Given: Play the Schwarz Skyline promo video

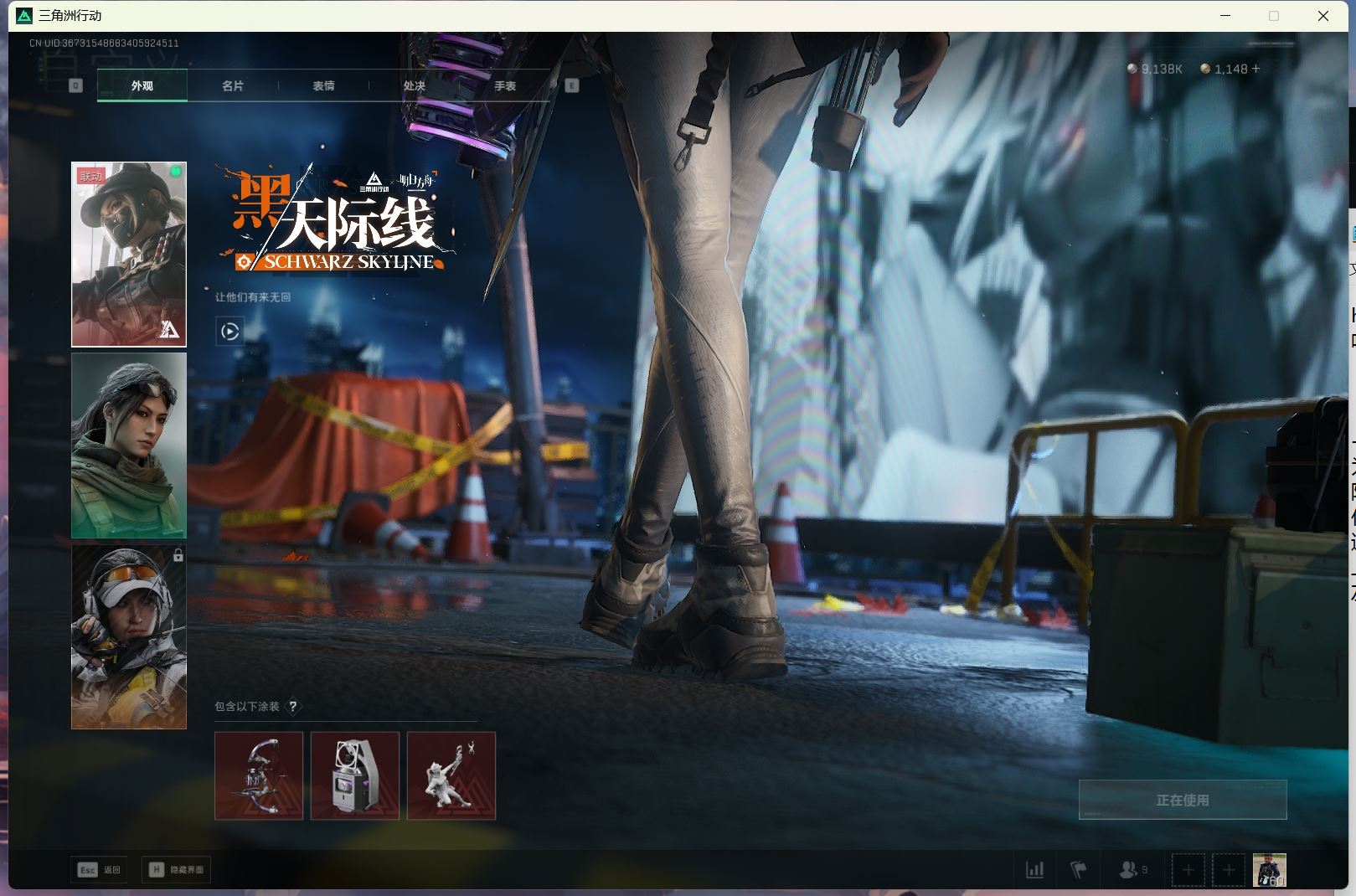Looking at the screenshot, I should point(230,332).
